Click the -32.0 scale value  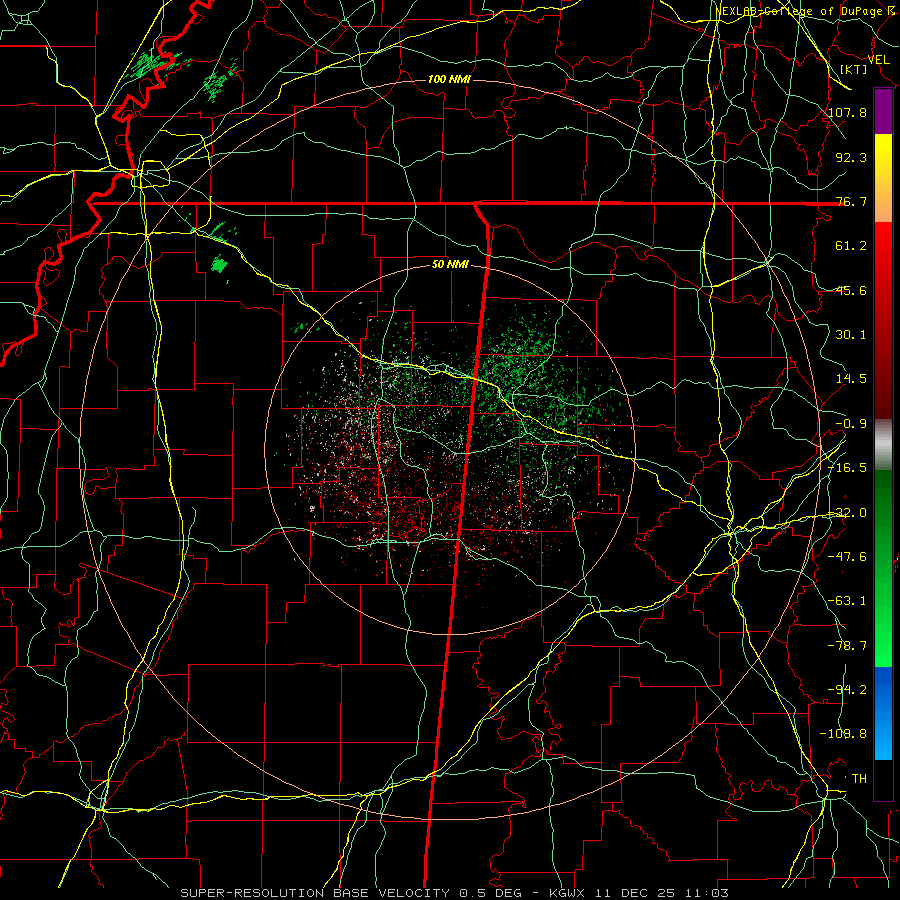tap(847, 512)
